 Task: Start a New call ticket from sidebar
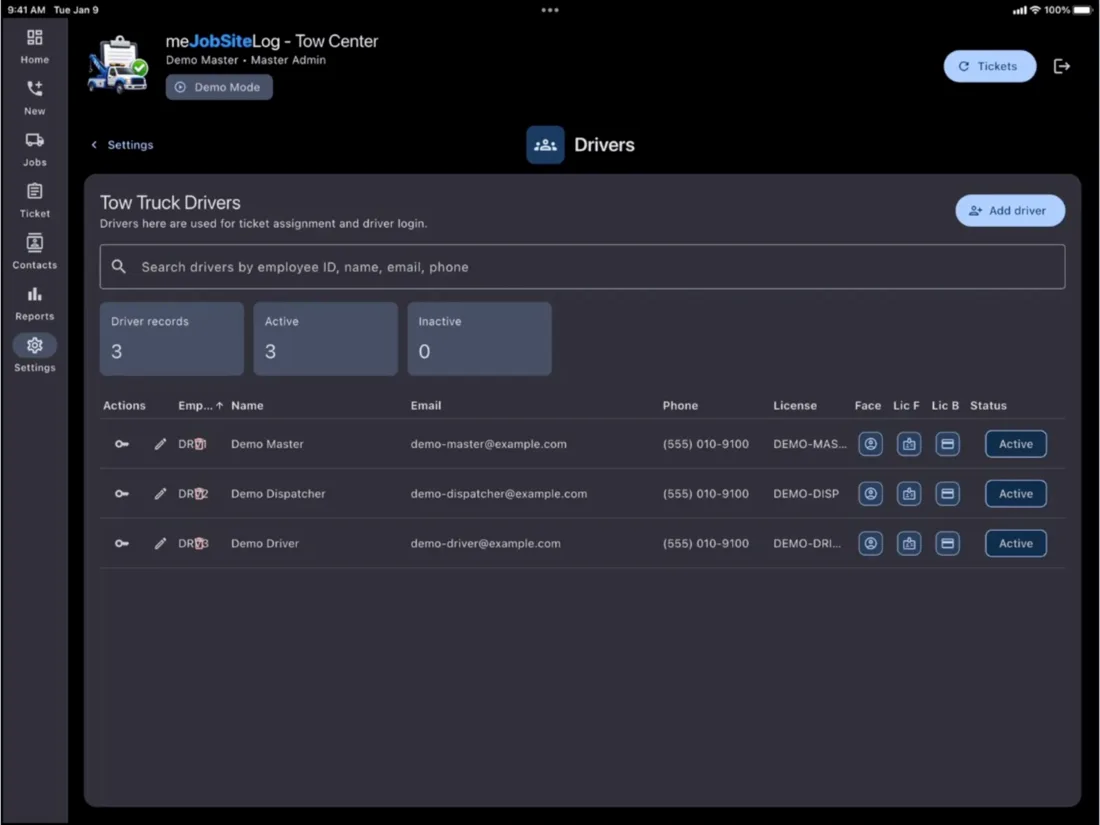(34, 98)
